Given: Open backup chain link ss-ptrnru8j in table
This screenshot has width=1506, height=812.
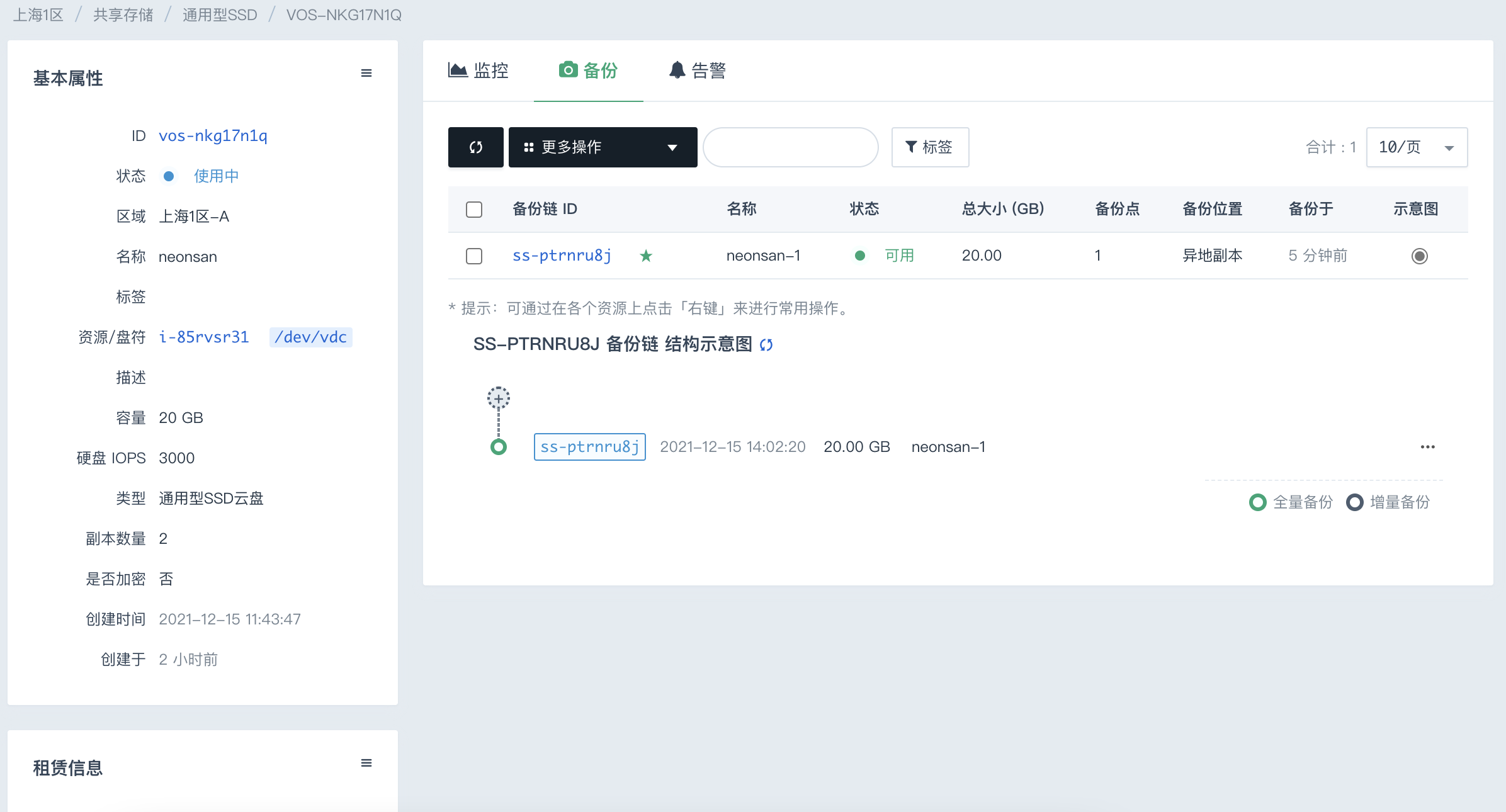Looking at the screenshot, I should pyautogui.click(x=562, y=256).
